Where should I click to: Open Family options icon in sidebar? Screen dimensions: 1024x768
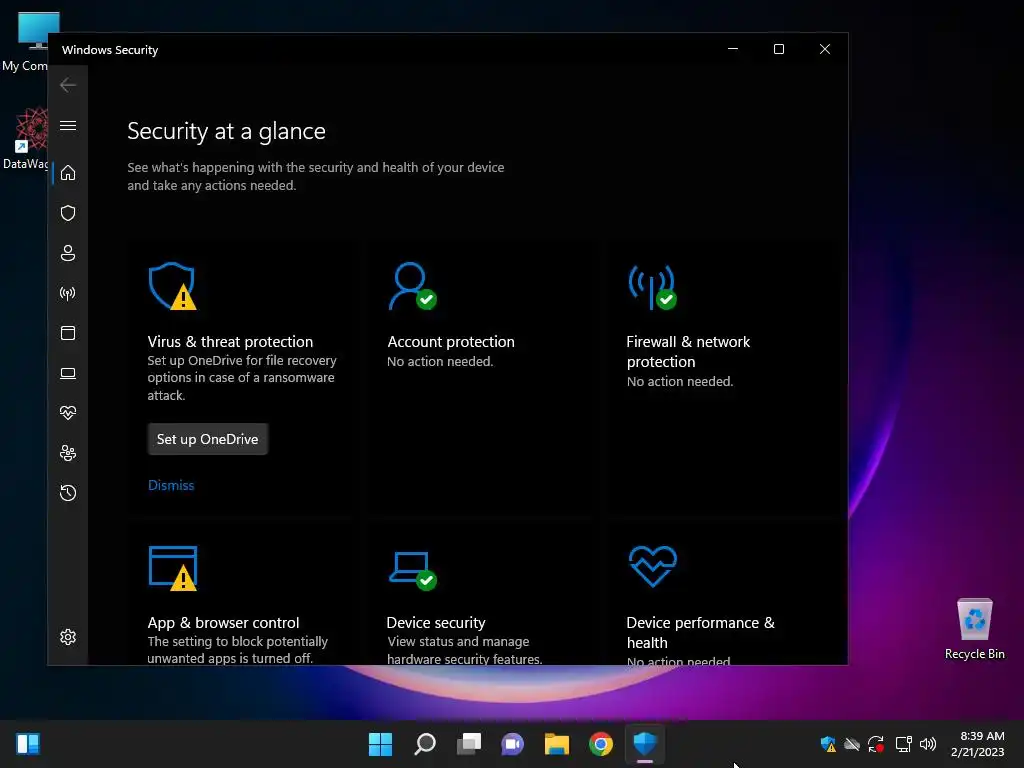coord(68,453)
